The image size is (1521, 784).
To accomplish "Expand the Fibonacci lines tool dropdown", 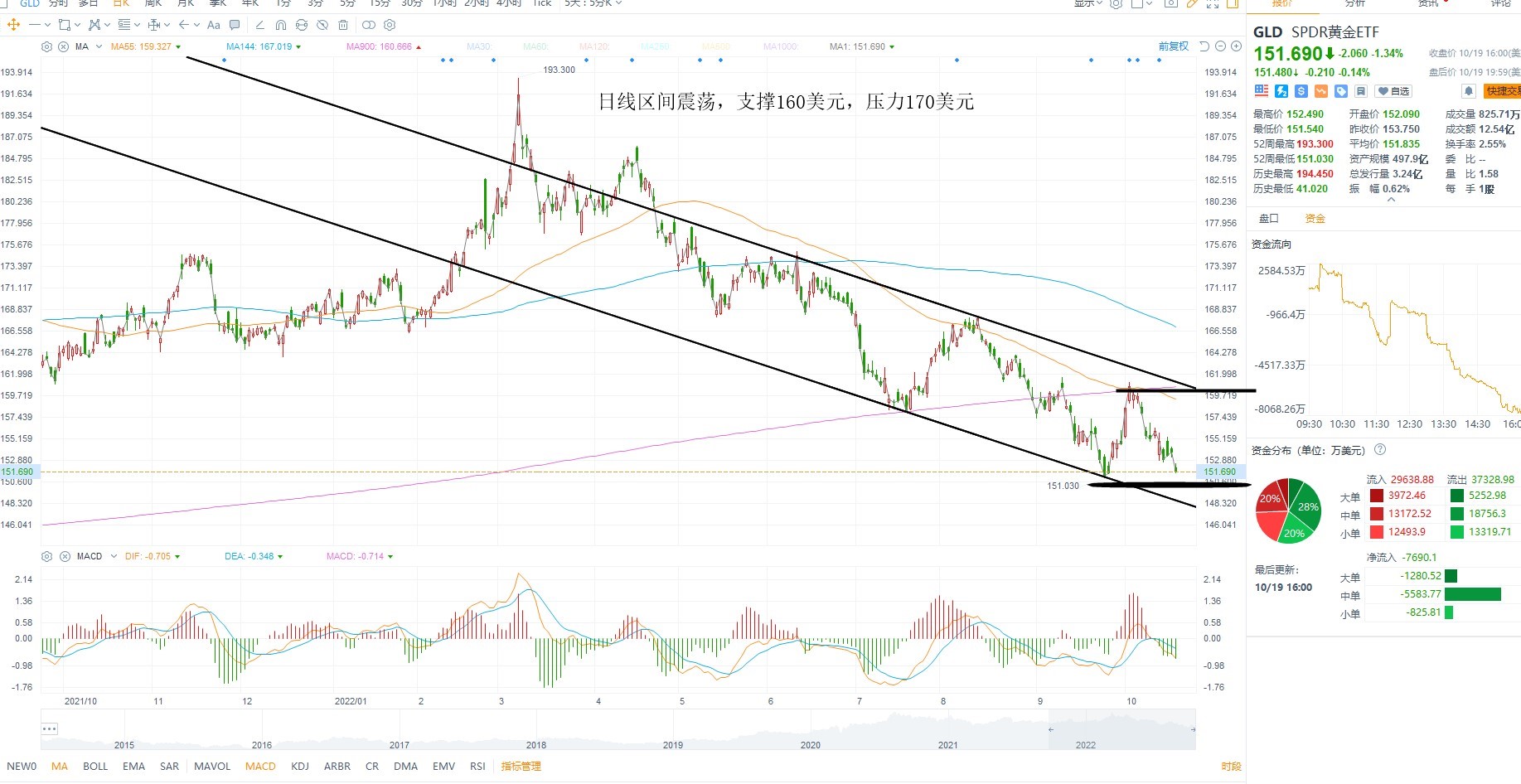I will click(x=137, y=25).
